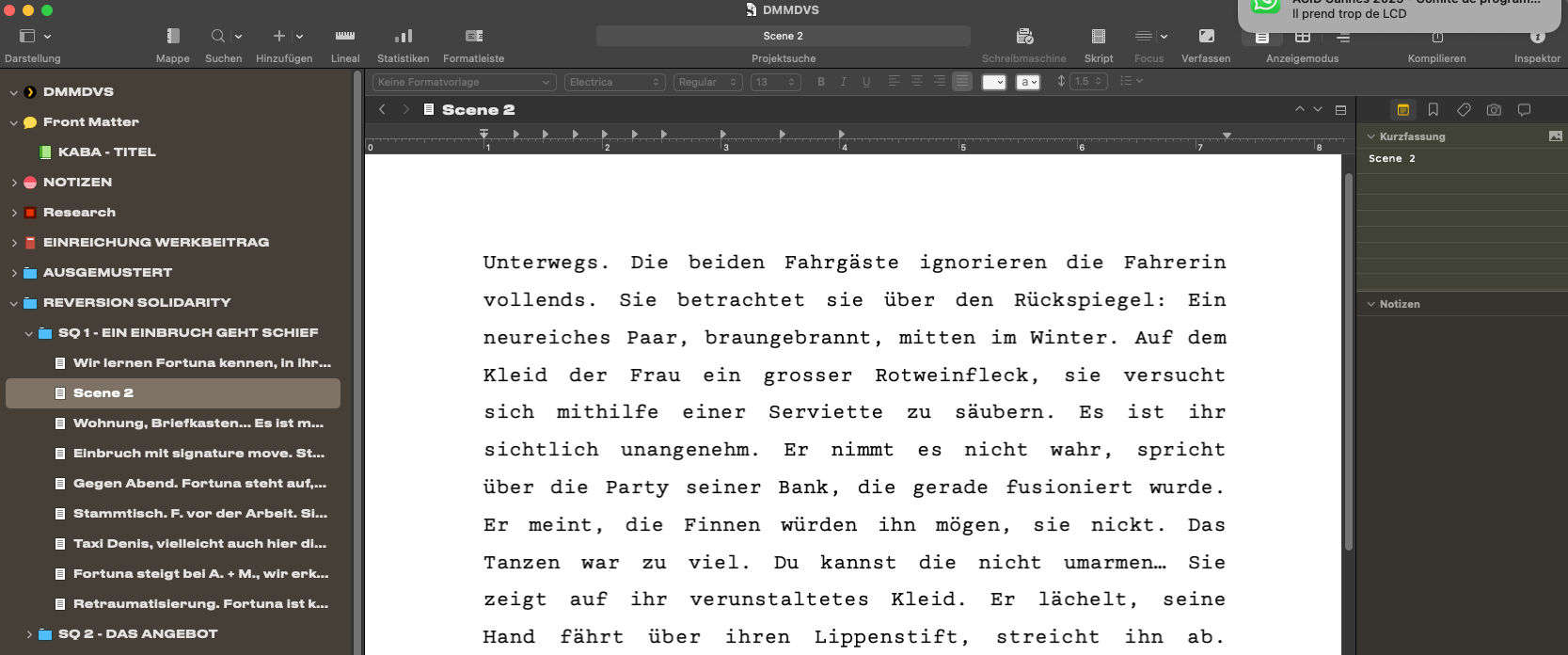Open Kompilieren to compile the project
This screenshot has height=655, width=1568.
click(1437, 38)
